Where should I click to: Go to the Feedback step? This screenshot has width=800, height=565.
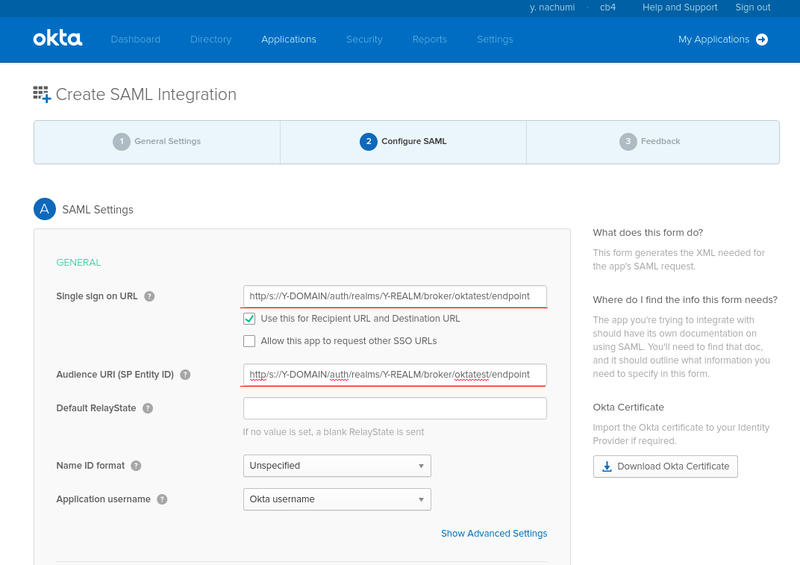[x=653, y=141]
